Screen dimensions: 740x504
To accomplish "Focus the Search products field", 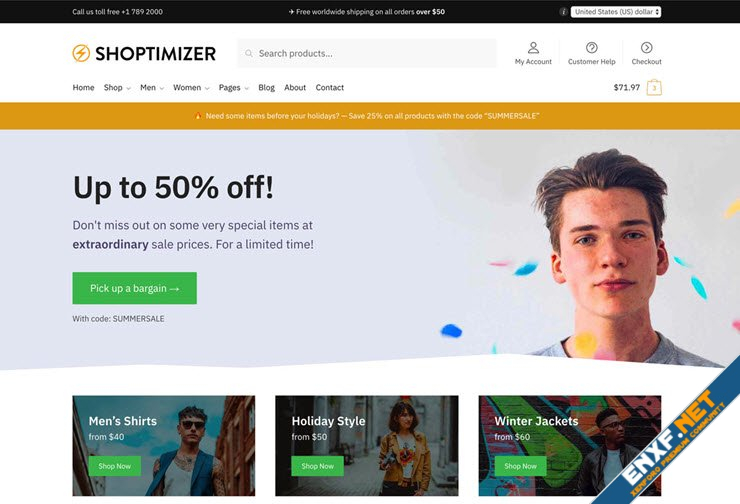I will (367, 53).
